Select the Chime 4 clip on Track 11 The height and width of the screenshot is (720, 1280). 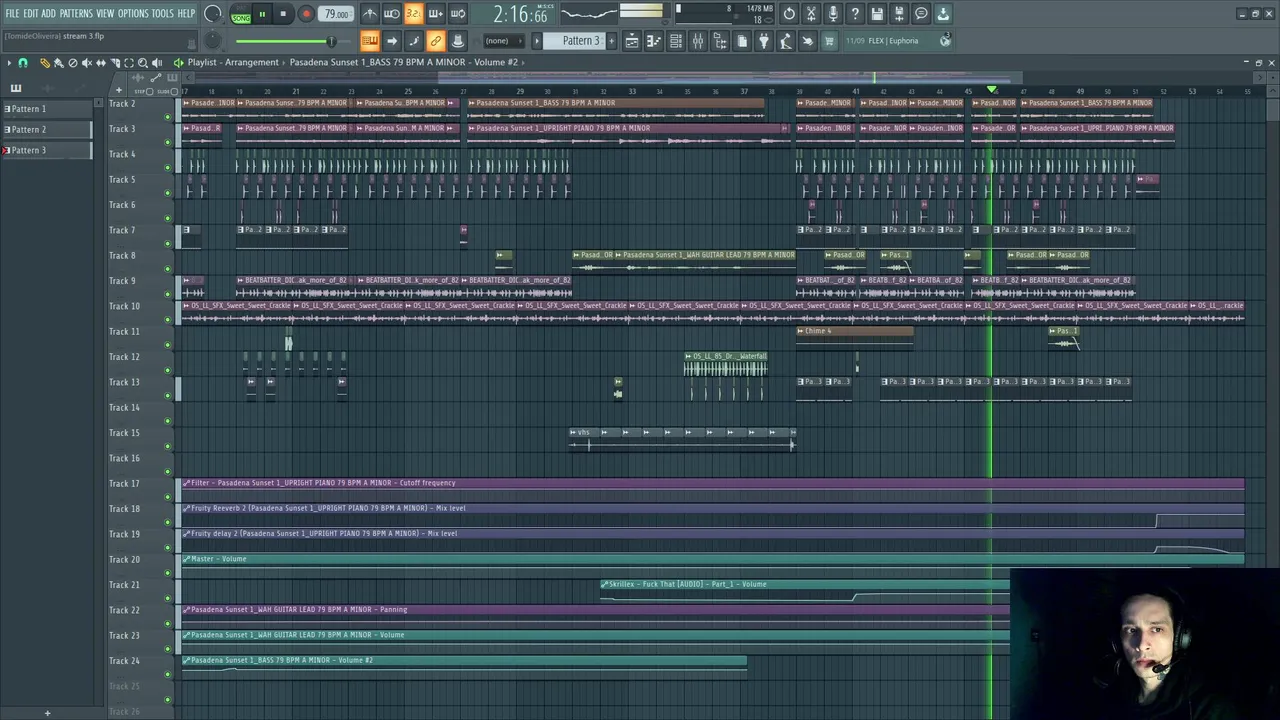pos(855,337)
